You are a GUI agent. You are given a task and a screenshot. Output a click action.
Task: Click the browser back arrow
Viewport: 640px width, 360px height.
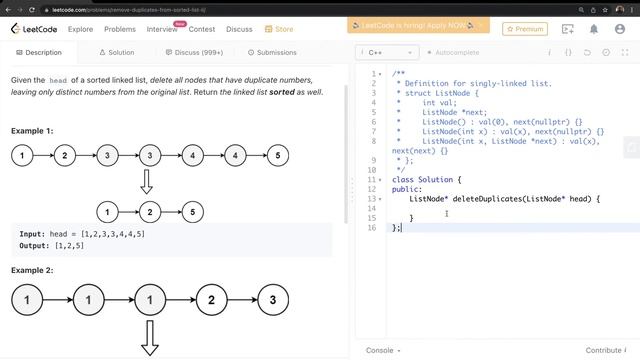pyautogui.click(x=8, y=9)
